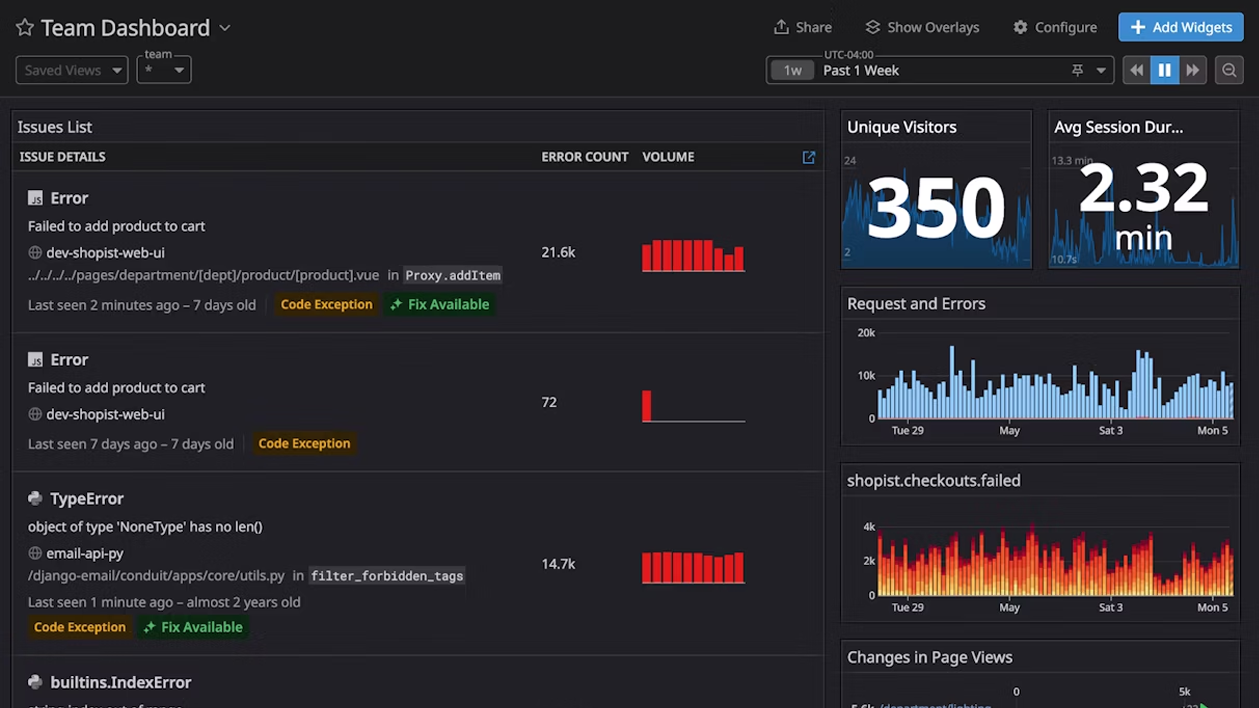Click the pin icon in time selector
The height and width of the screenshot is (708, 1259).
pyautogui.click(x=1077, y=70)
